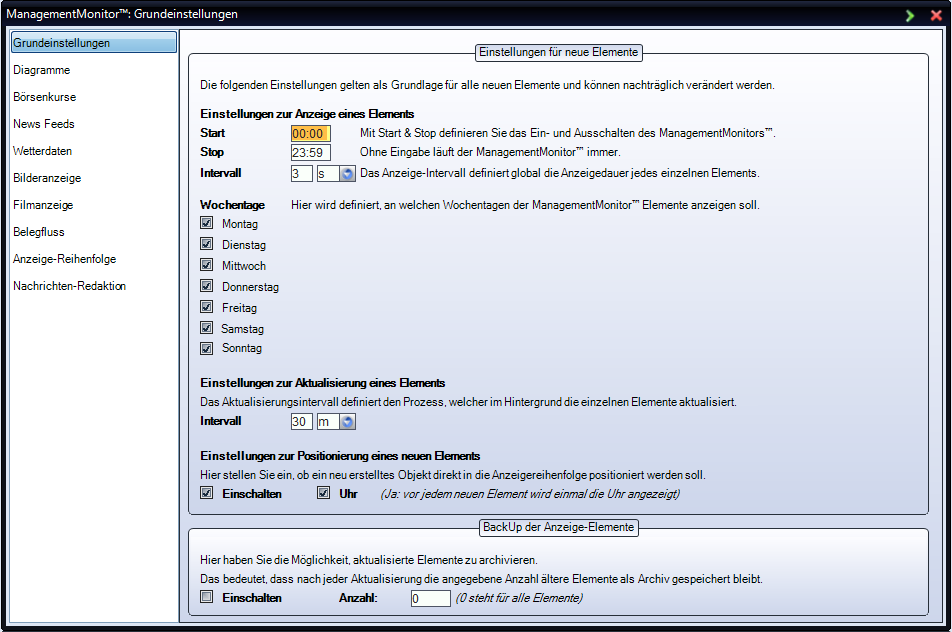Toggle the Uhr checkbox
Screen dimensions: 952x632
pyautogui.click(x=323, y=493)
